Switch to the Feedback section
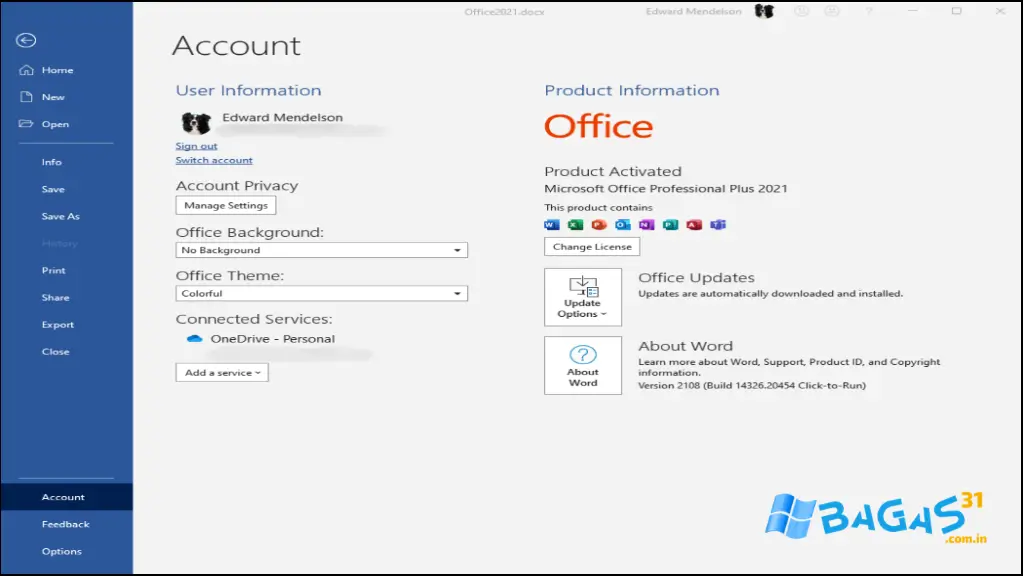 pyautogui.click(x=66, y=523)
